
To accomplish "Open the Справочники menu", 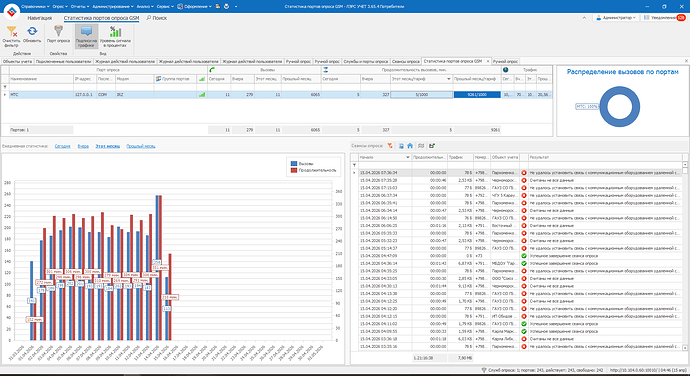I will click(x=35, y=7).
